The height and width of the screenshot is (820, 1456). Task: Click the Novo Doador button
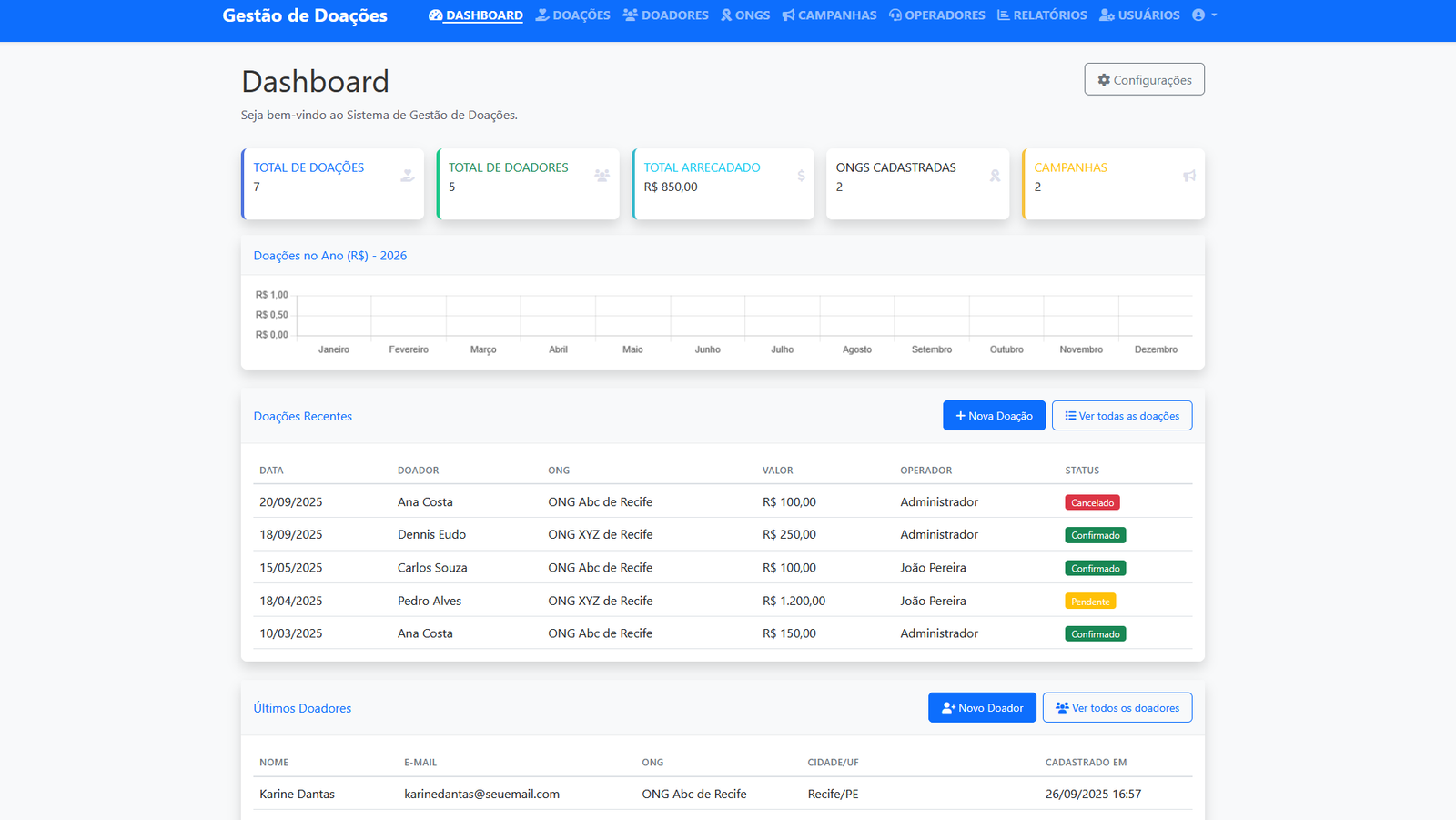click(x=982, y=707)
